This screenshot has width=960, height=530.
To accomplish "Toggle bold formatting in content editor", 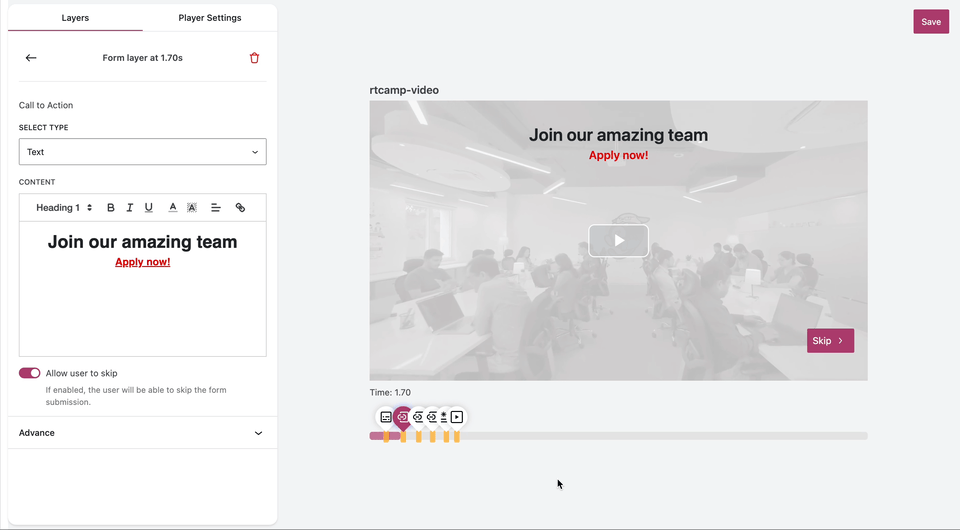I will (x=111, y=208).
